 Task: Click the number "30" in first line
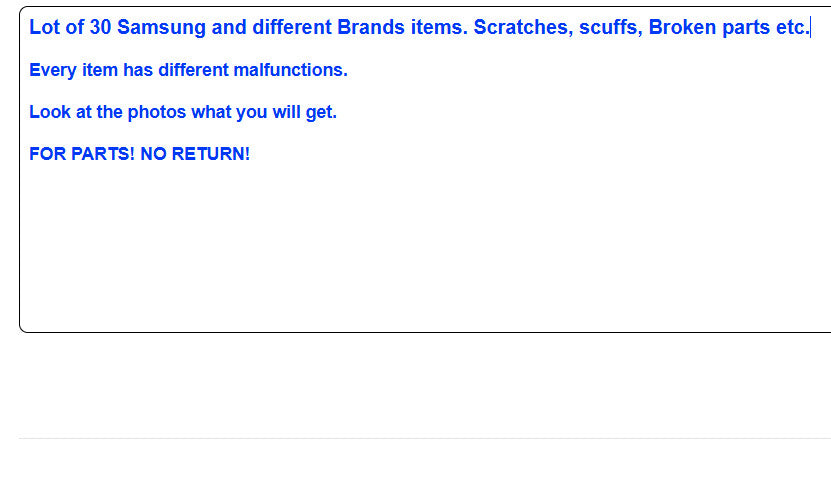100,27
